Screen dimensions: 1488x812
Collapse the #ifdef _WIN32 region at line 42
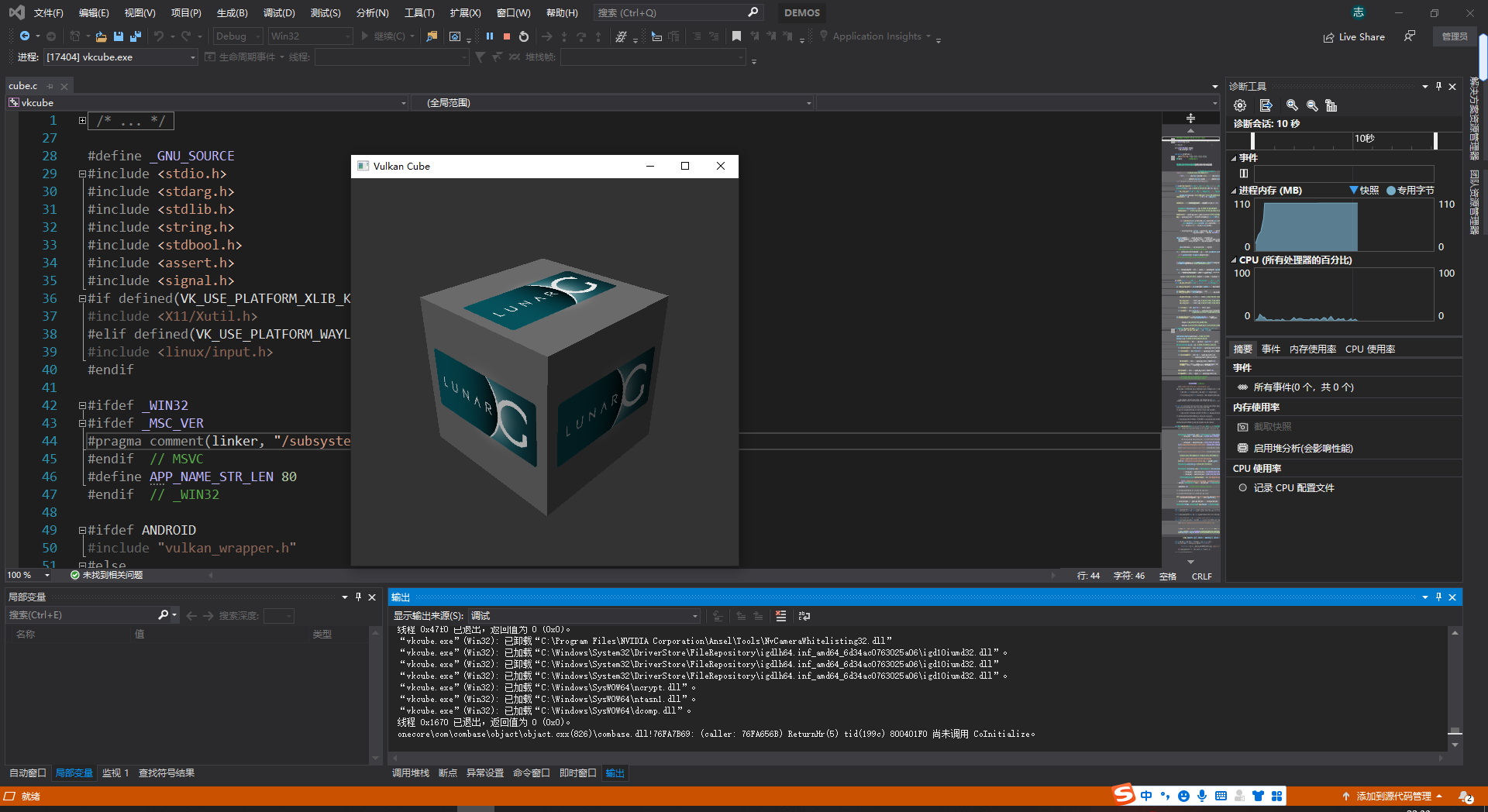pyautogui.click(x=82, y=406)
